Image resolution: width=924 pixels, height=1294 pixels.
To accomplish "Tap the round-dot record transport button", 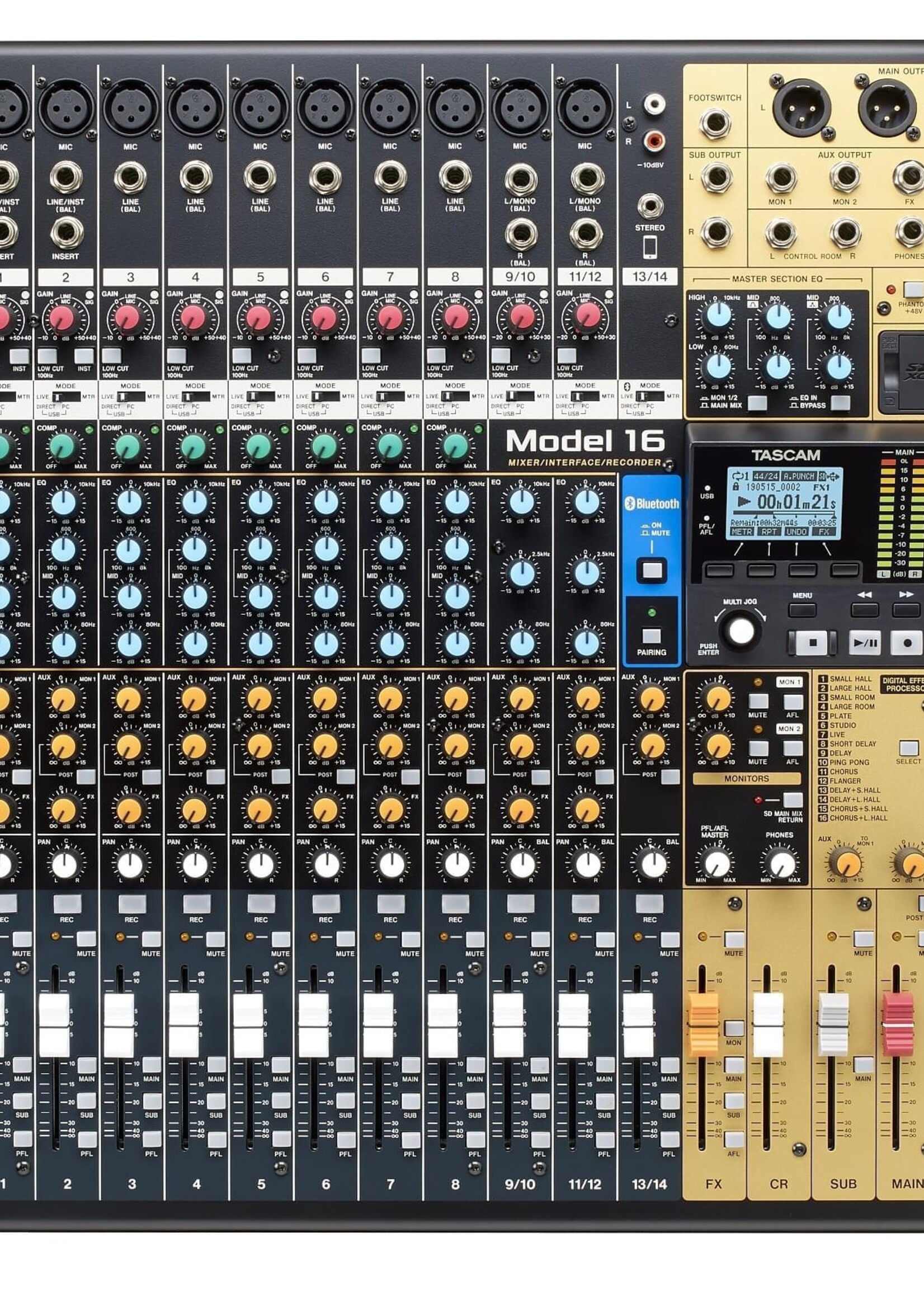I will (x=906, y=643).
